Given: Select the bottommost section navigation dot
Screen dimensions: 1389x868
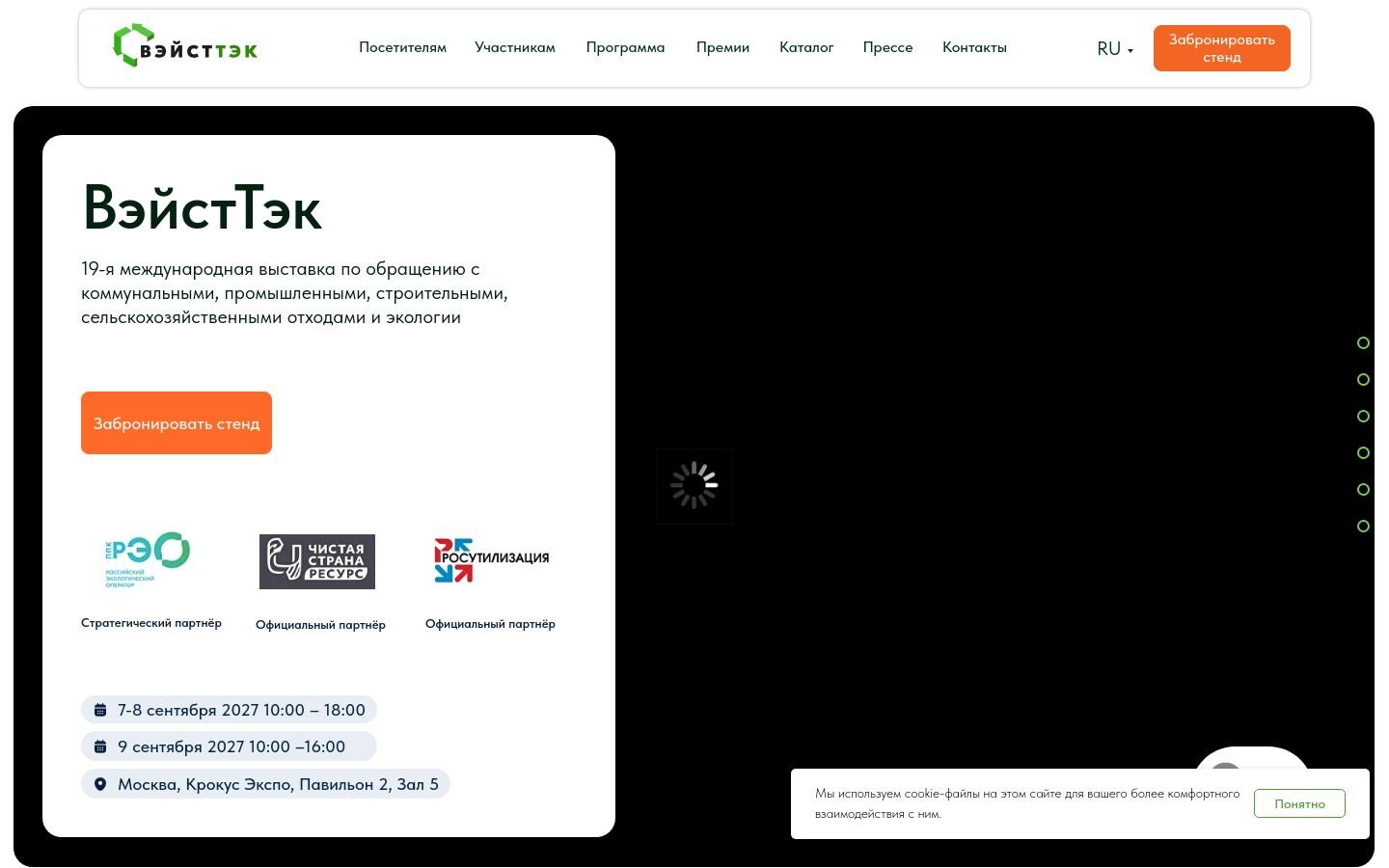Looking at the screenshot, I should 1363,527.
